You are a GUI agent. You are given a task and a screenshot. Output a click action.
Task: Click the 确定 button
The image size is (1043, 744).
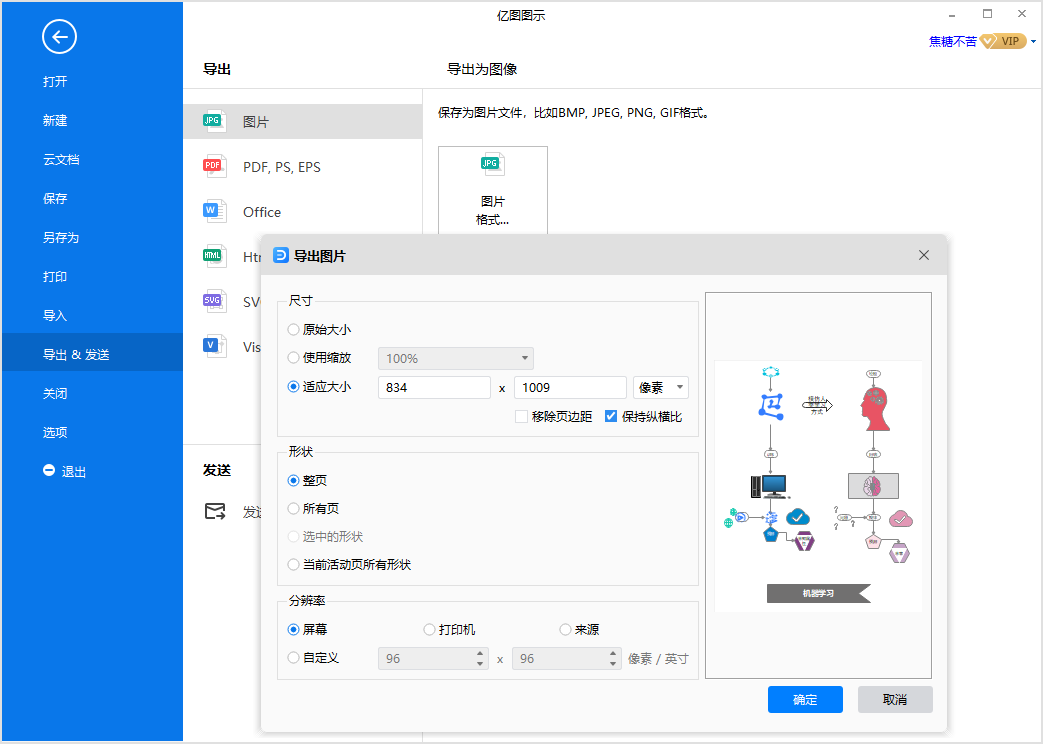[x=805, y=700]
